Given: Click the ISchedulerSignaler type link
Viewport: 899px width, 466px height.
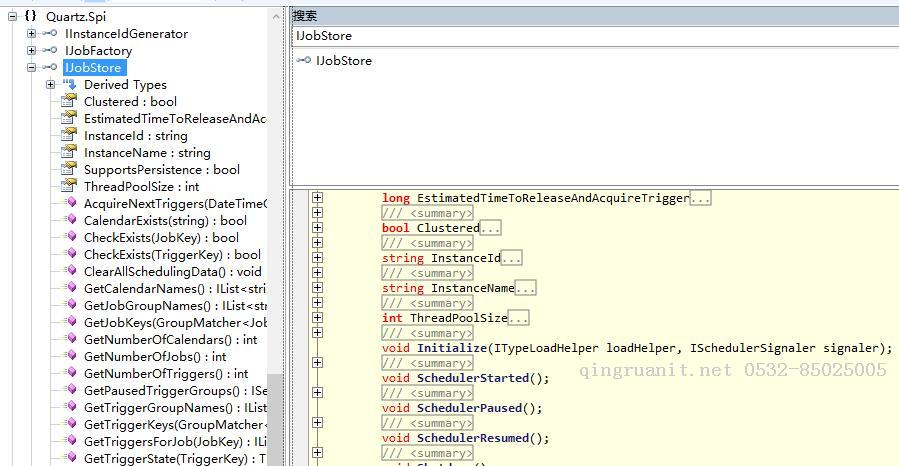Looking at the screenshot, I should [x=752, y=348].
